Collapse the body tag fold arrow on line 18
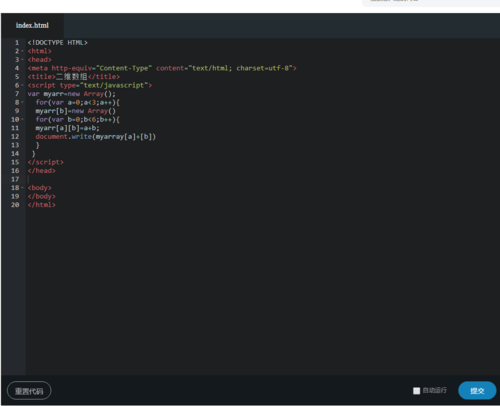 pyautogui.click(x=22, y=188)
